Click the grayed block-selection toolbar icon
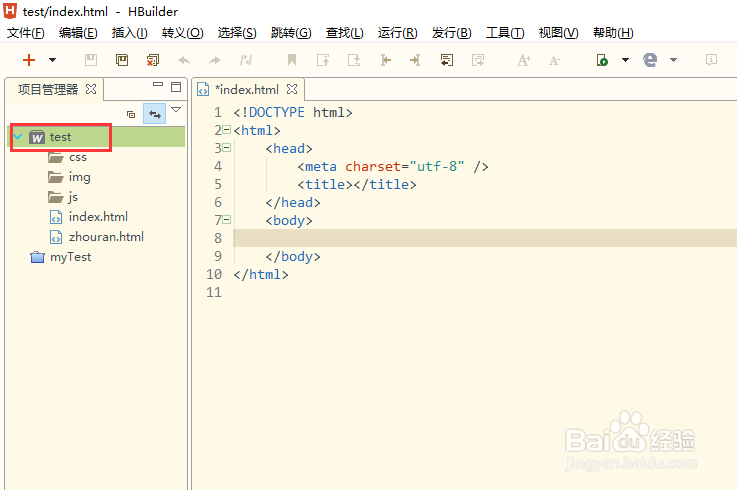The height and width of the screenshot is (490, 737). [x=478, y=60]
